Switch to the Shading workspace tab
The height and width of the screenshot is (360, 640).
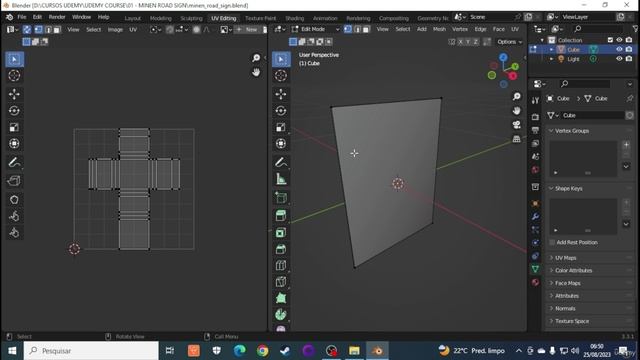point(294,18)
